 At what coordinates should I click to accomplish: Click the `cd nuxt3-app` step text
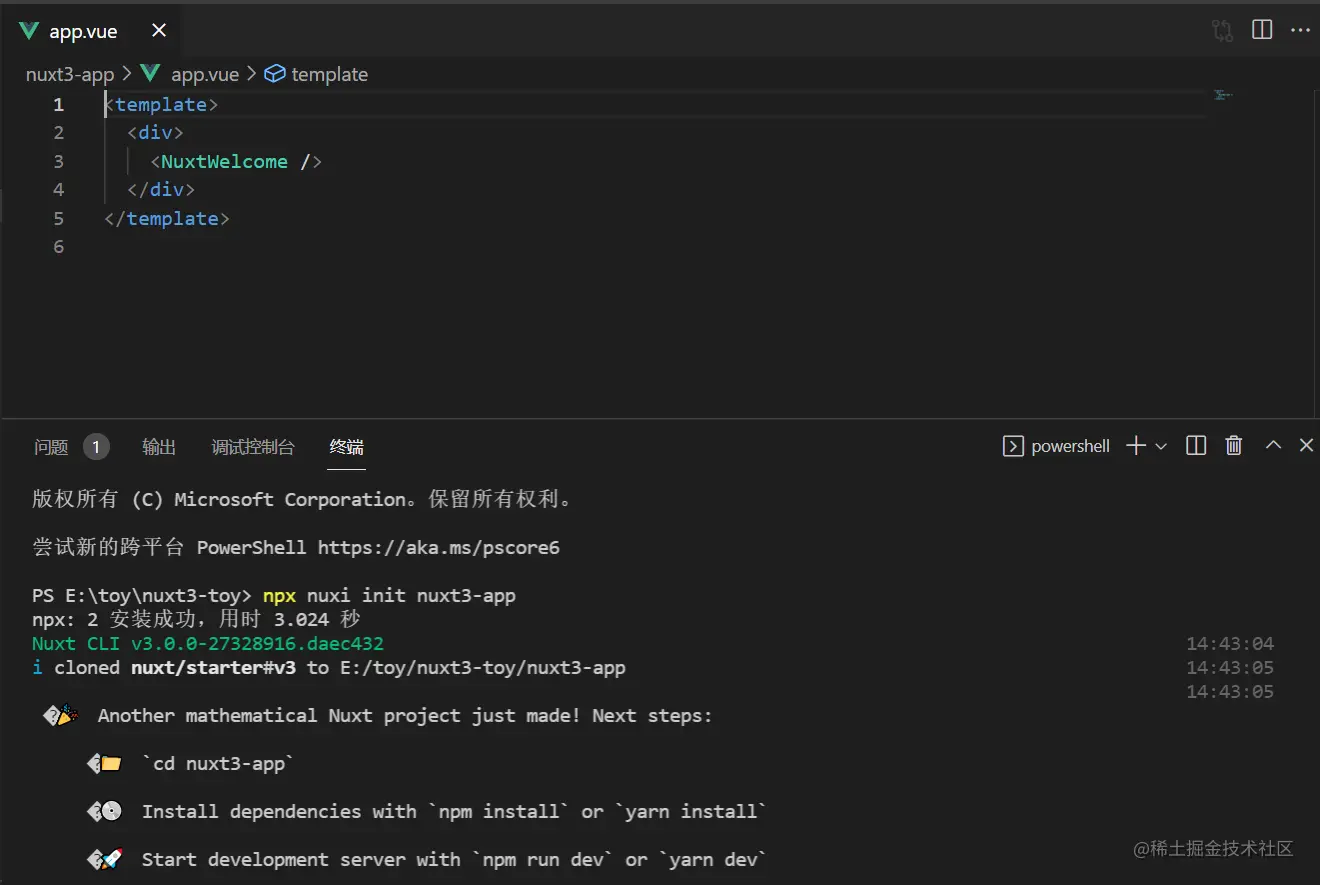click(218, 764)
